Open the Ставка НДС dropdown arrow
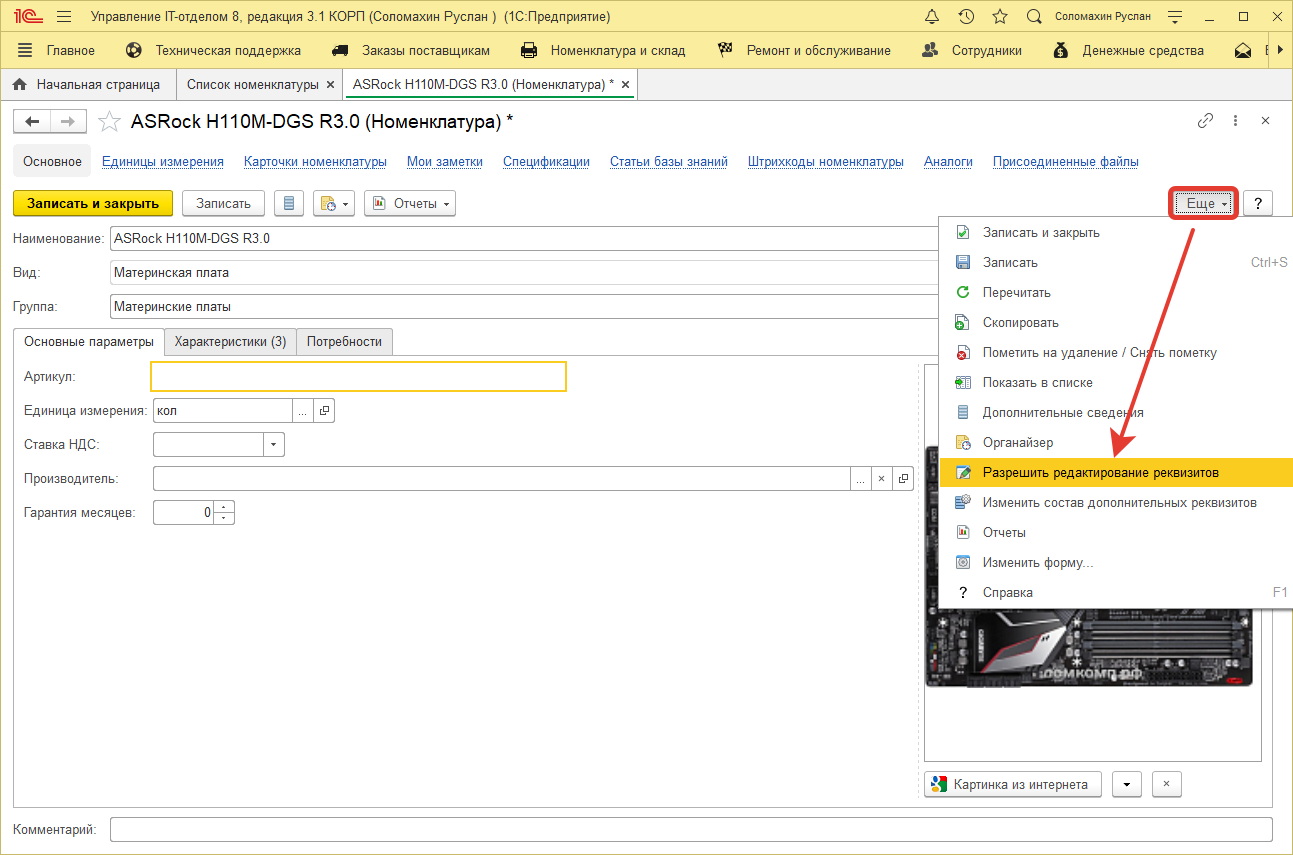 pos(274,445)
